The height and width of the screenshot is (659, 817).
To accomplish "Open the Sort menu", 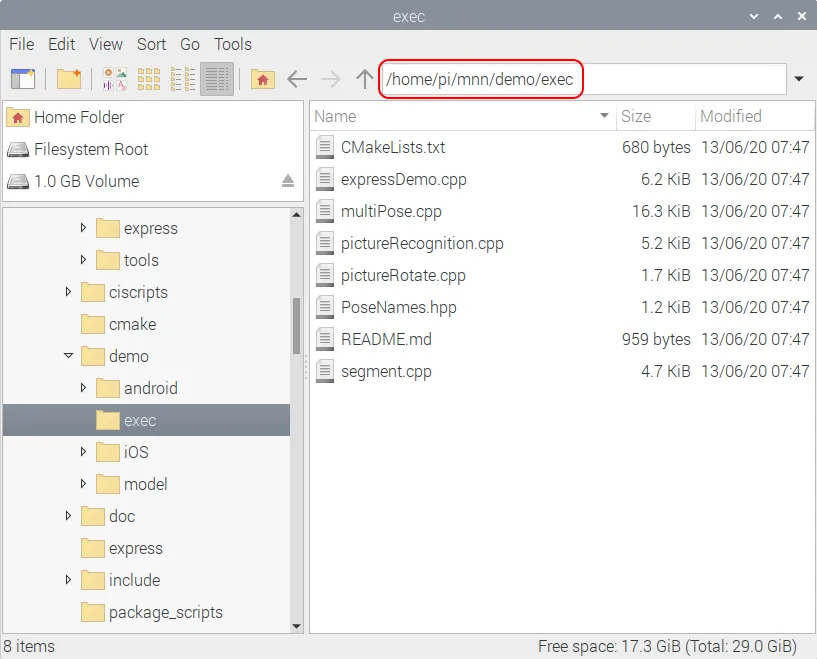I will pyautogui.click(x=152, y=44).
